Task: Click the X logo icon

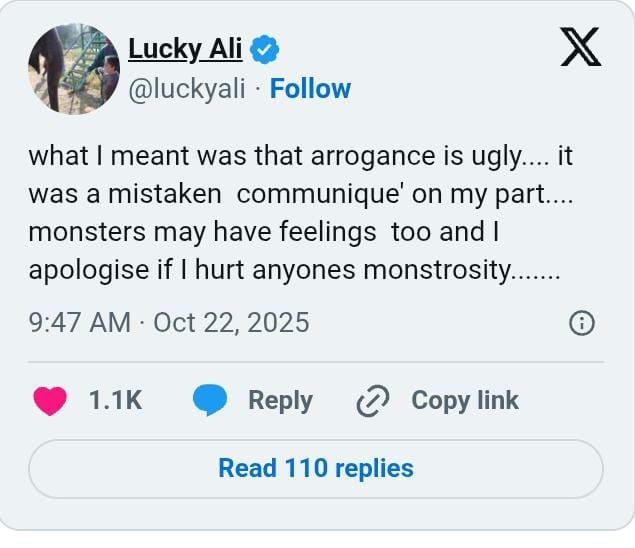Action: (580, 46)
